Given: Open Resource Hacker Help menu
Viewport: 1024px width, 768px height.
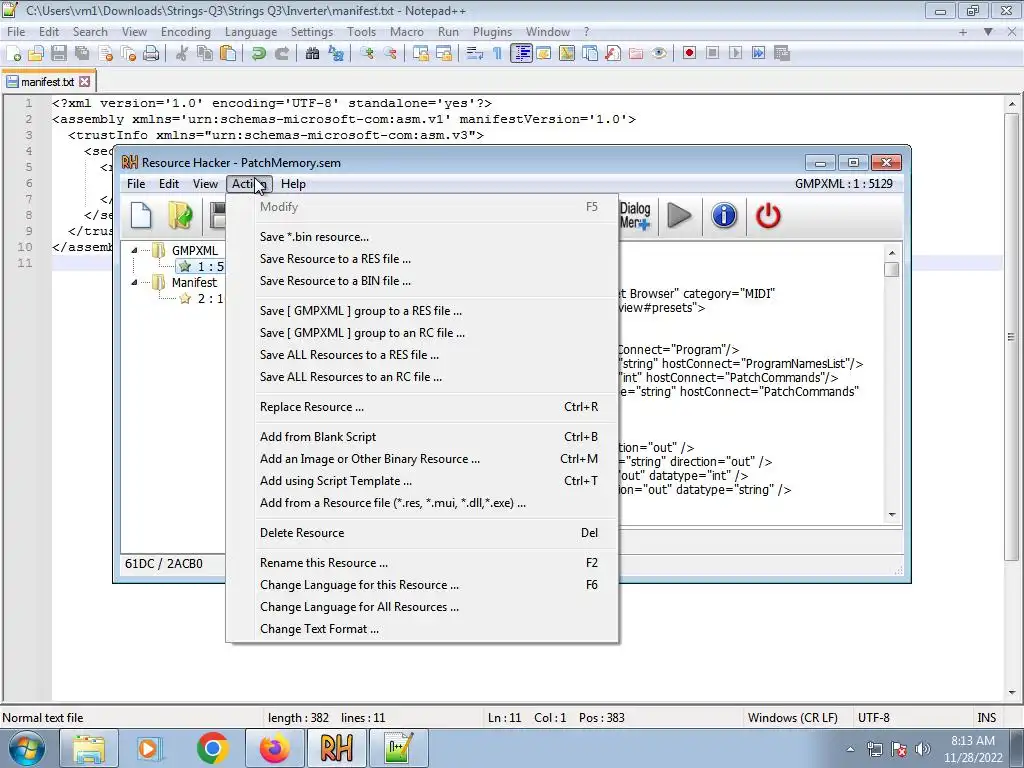Looking at the screenshot, I should tap(293, 184).
